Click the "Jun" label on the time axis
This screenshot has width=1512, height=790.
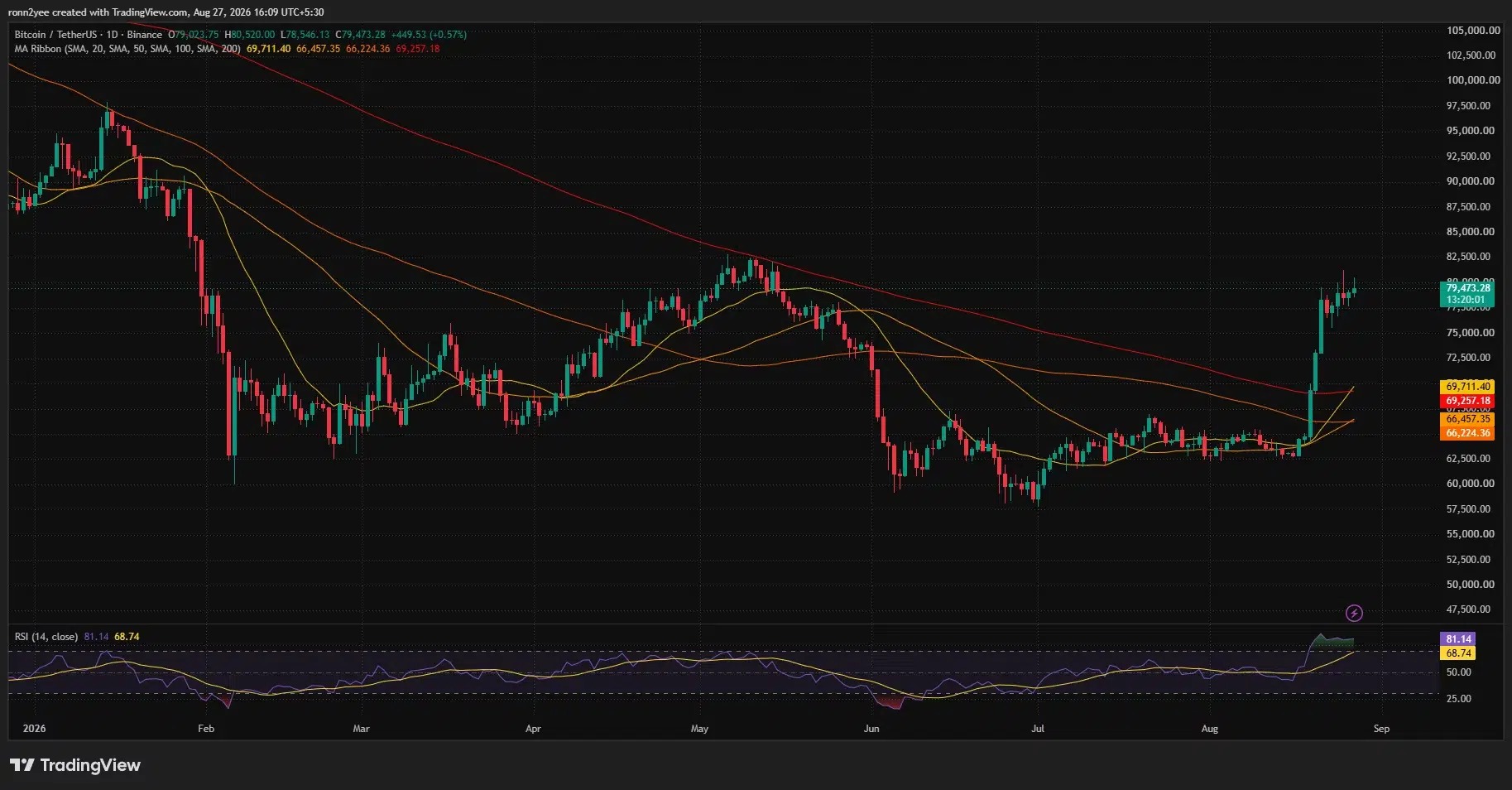871,729
